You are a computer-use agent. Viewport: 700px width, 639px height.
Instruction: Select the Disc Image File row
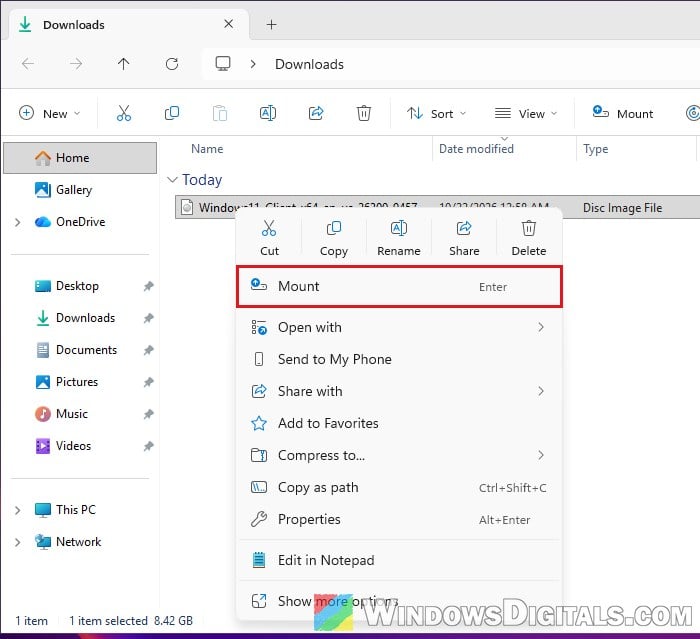pyautogui.click(x=438, y=207)
